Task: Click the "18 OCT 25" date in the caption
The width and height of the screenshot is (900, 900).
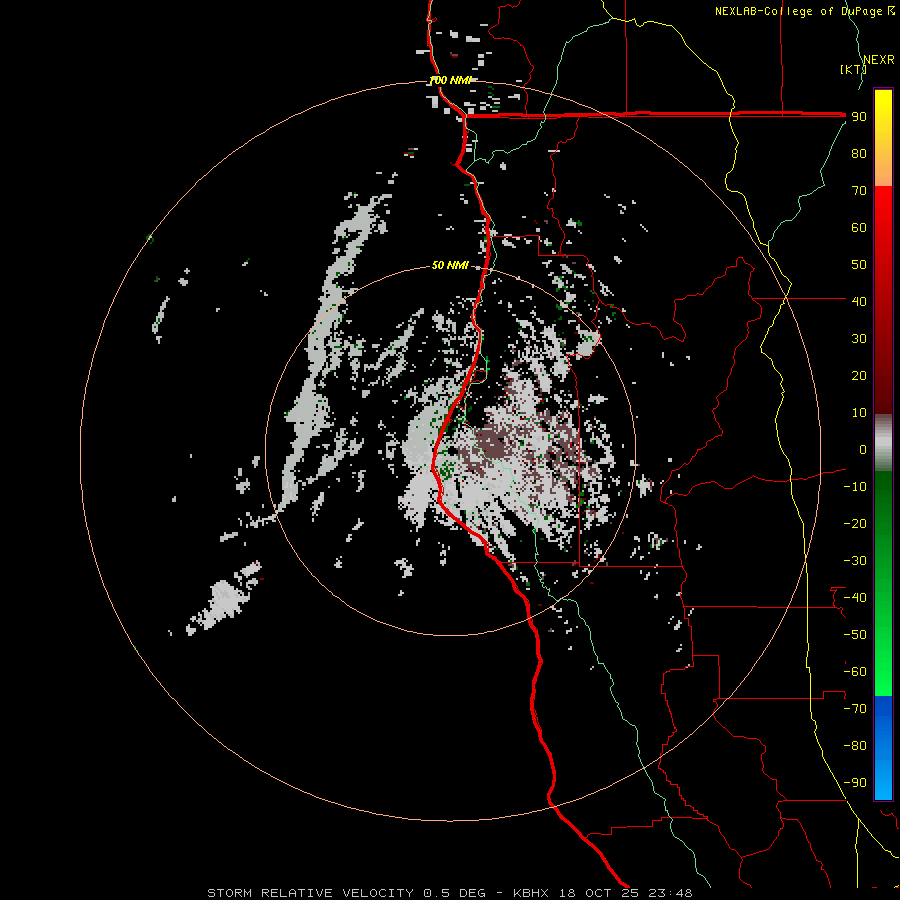Action: pyautogui.click(x=599, y=893)
